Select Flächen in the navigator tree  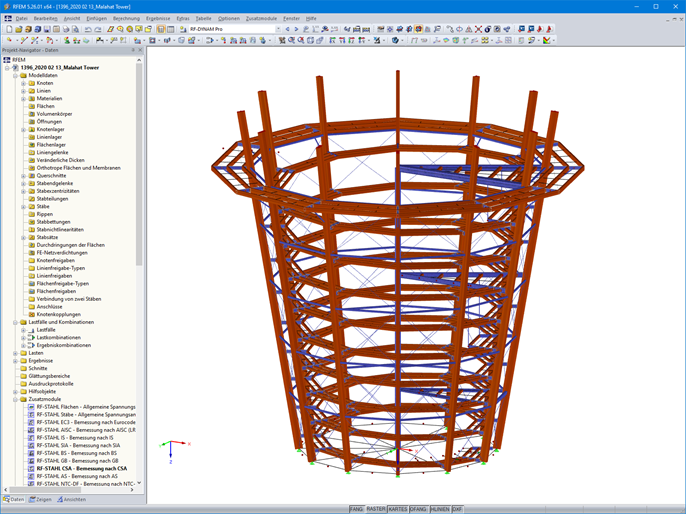click(46, 106)
